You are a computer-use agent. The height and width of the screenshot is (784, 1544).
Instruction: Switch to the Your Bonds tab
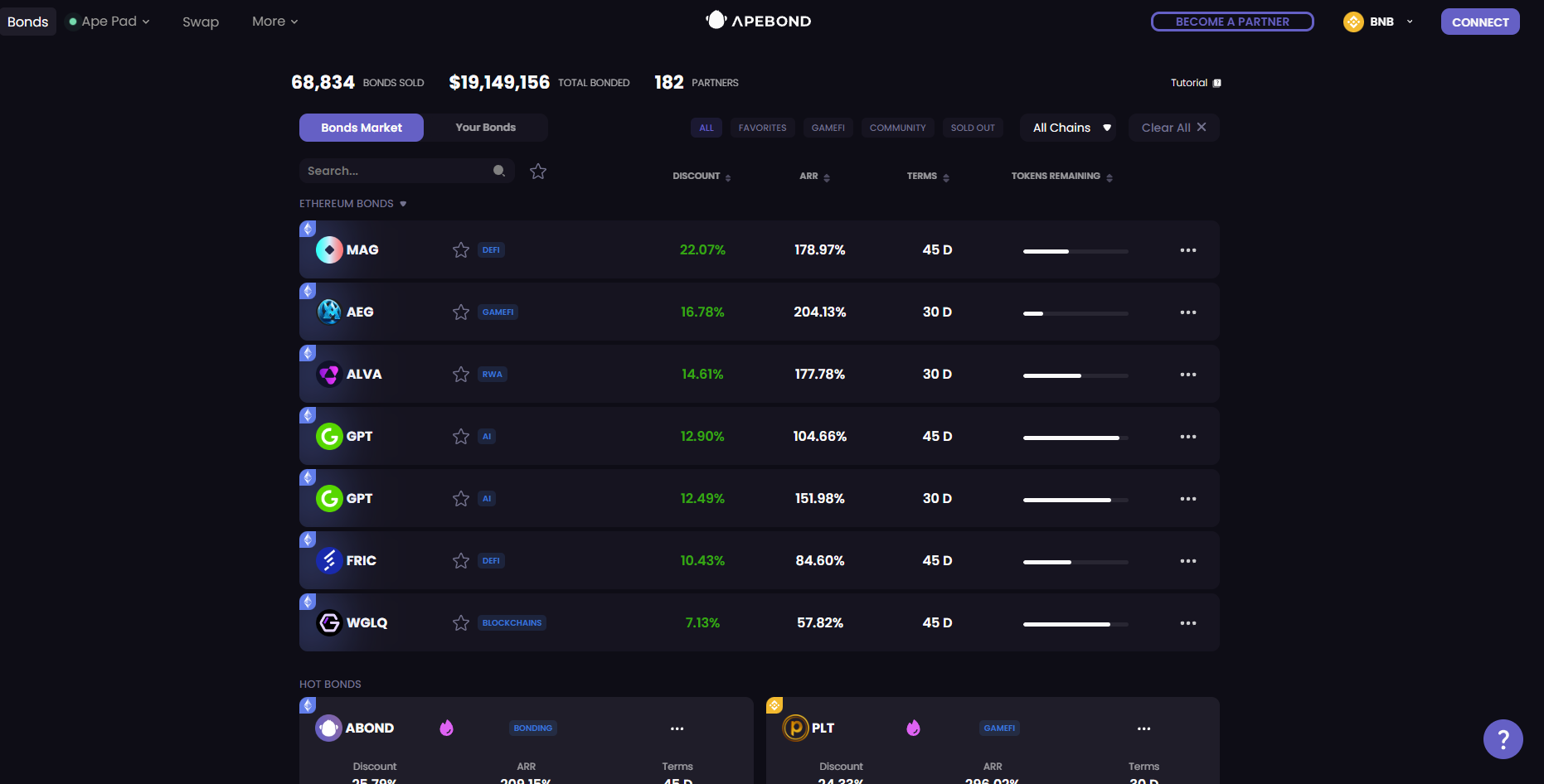click(486, 128)
